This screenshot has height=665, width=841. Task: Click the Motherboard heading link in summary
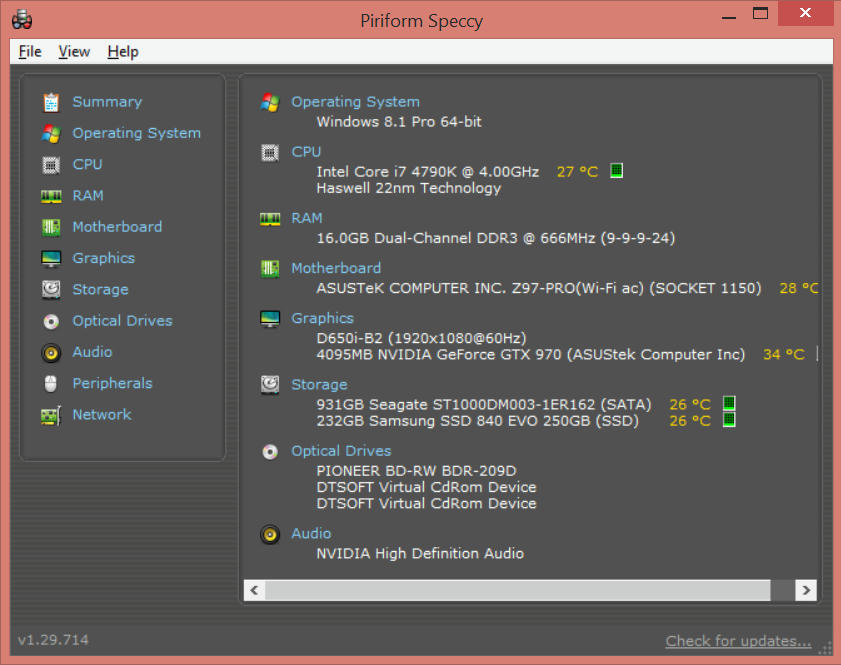(x=336, y=268)
